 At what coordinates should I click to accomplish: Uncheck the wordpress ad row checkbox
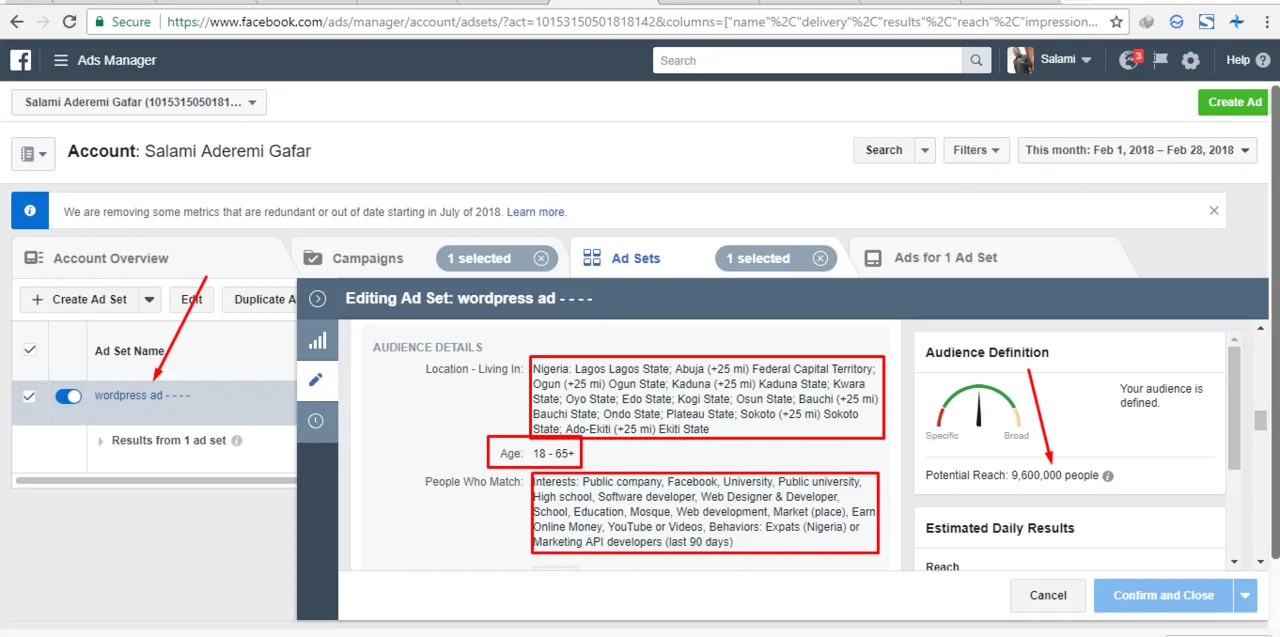pos(29,396)
